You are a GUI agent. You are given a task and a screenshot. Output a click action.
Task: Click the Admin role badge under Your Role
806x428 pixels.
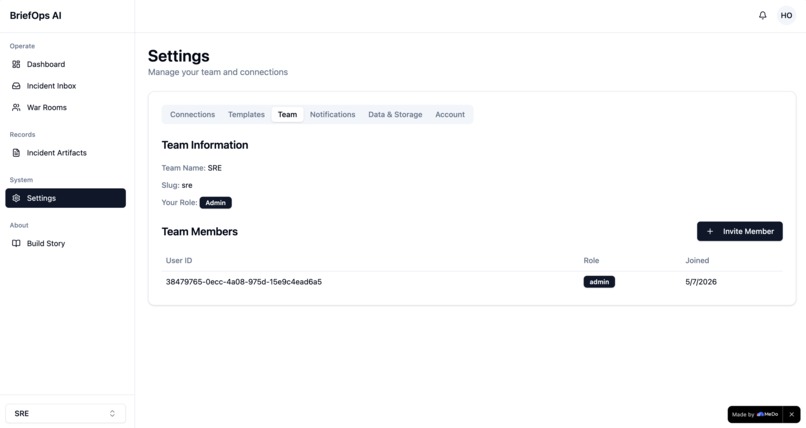pyautogui.click(x=215, y=202)
